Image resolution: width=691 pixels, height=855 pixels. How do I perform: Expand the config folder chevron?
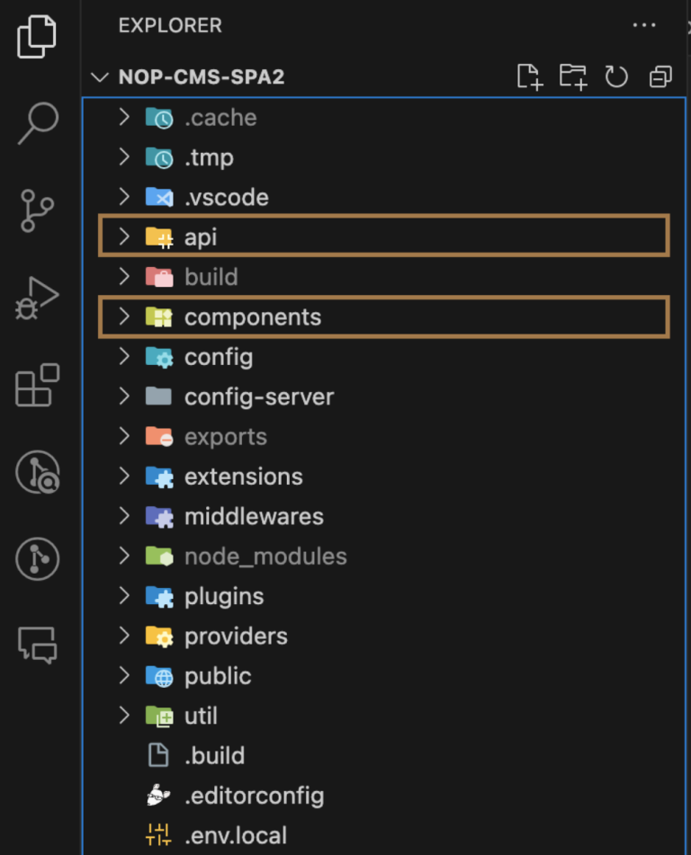click(124, 356)
